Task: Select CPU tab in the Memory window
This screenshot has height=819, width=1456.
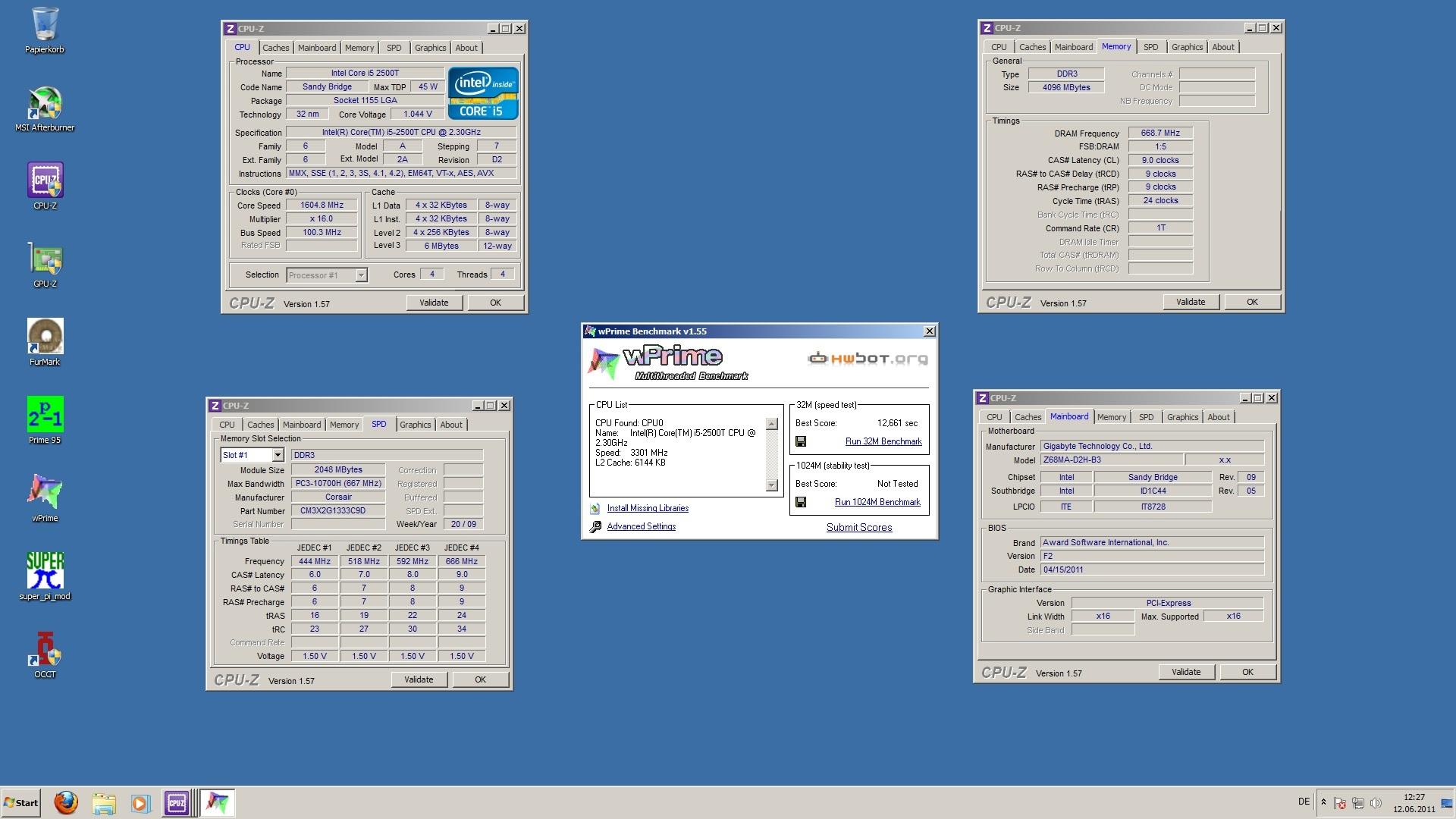Action: (999, 47)
